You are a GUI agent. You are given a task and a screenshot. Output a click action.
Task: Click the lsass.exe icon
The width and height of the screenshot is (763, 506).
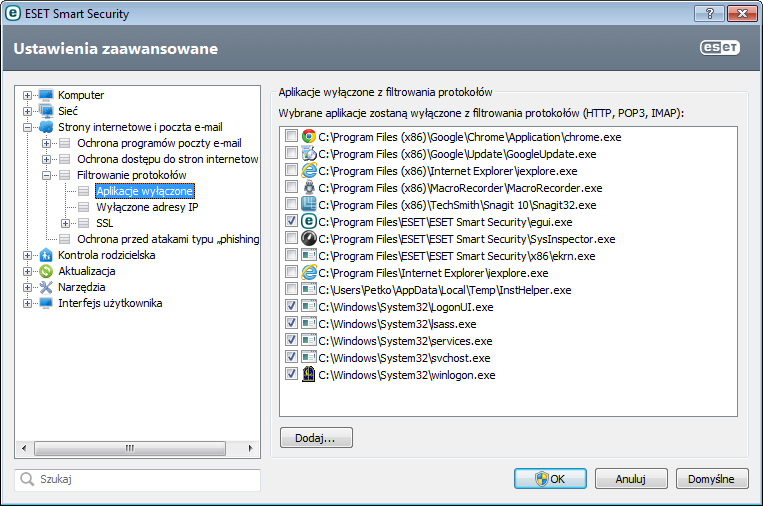309,324
